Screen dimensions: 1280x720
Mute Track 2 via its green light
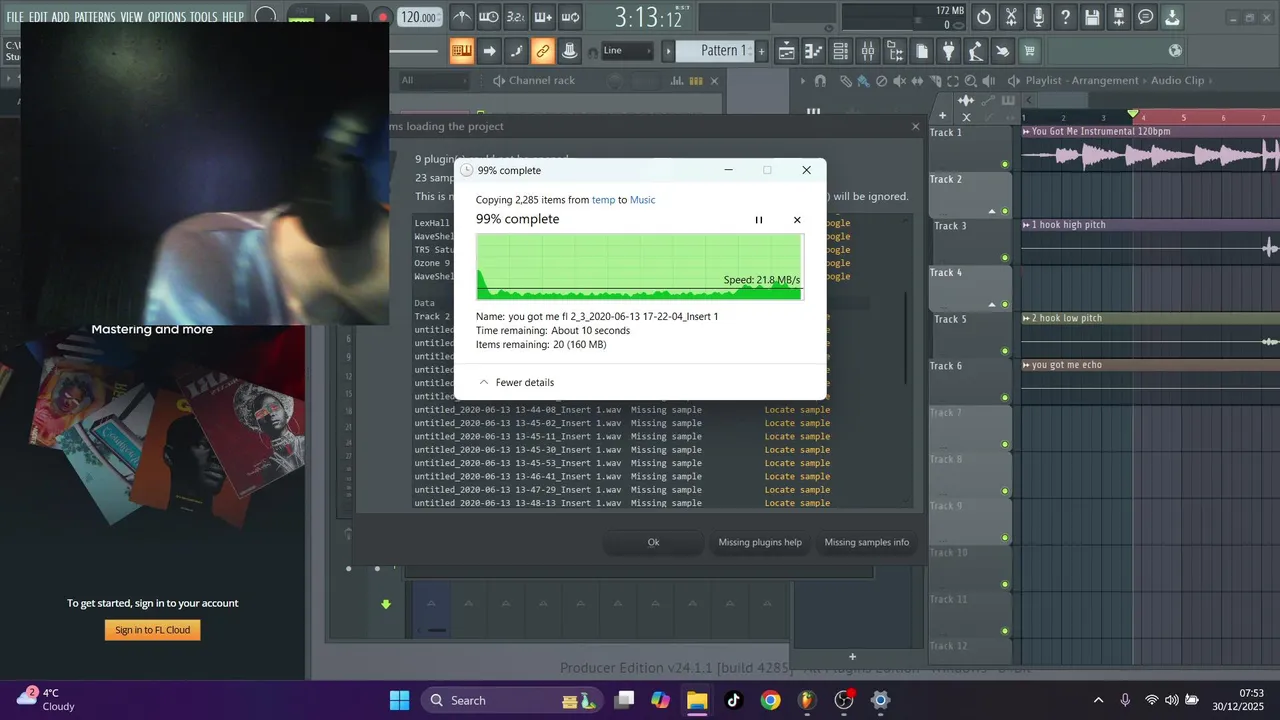tap(1005, 211)
